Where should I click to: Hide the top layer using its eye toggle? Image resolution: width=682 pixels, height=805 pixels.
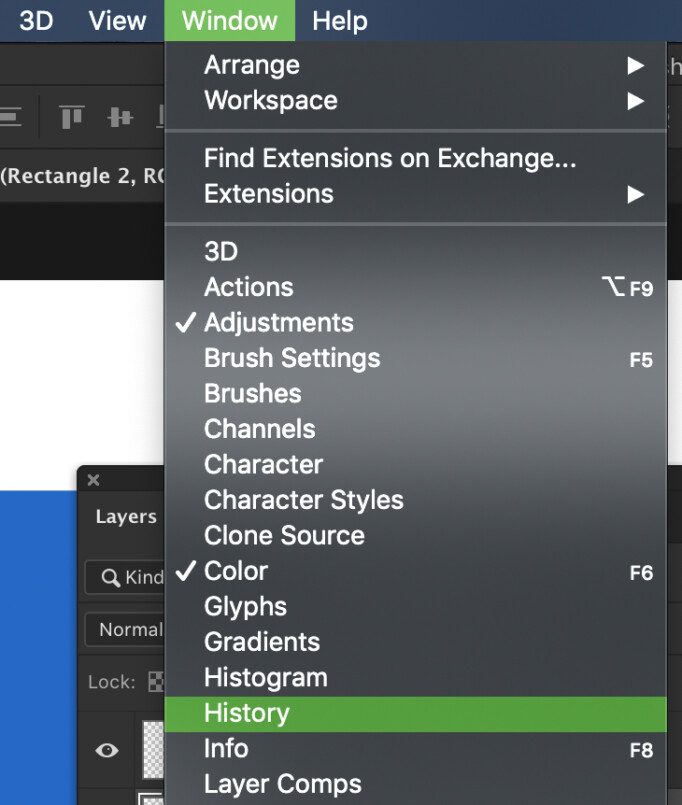point(106,750)
